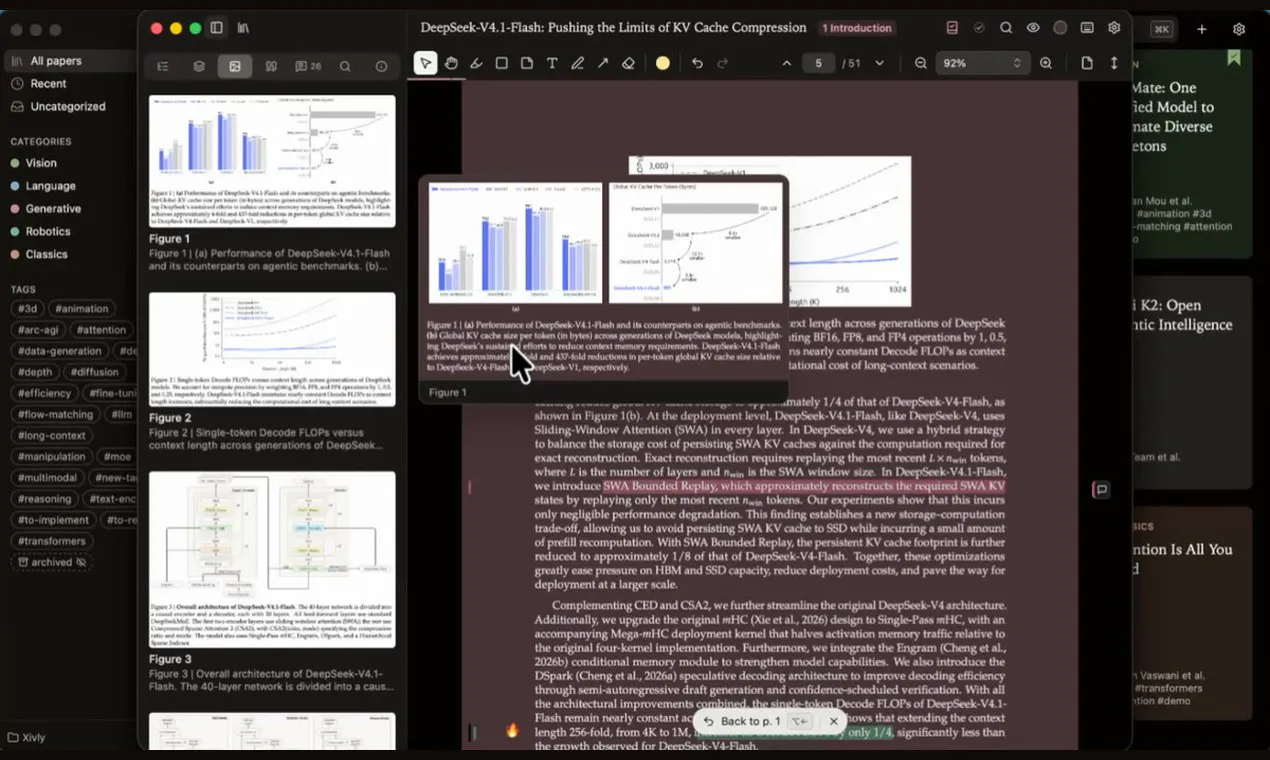
Task: Pick the yellow annotation color swatch
Action: (663, 63)
